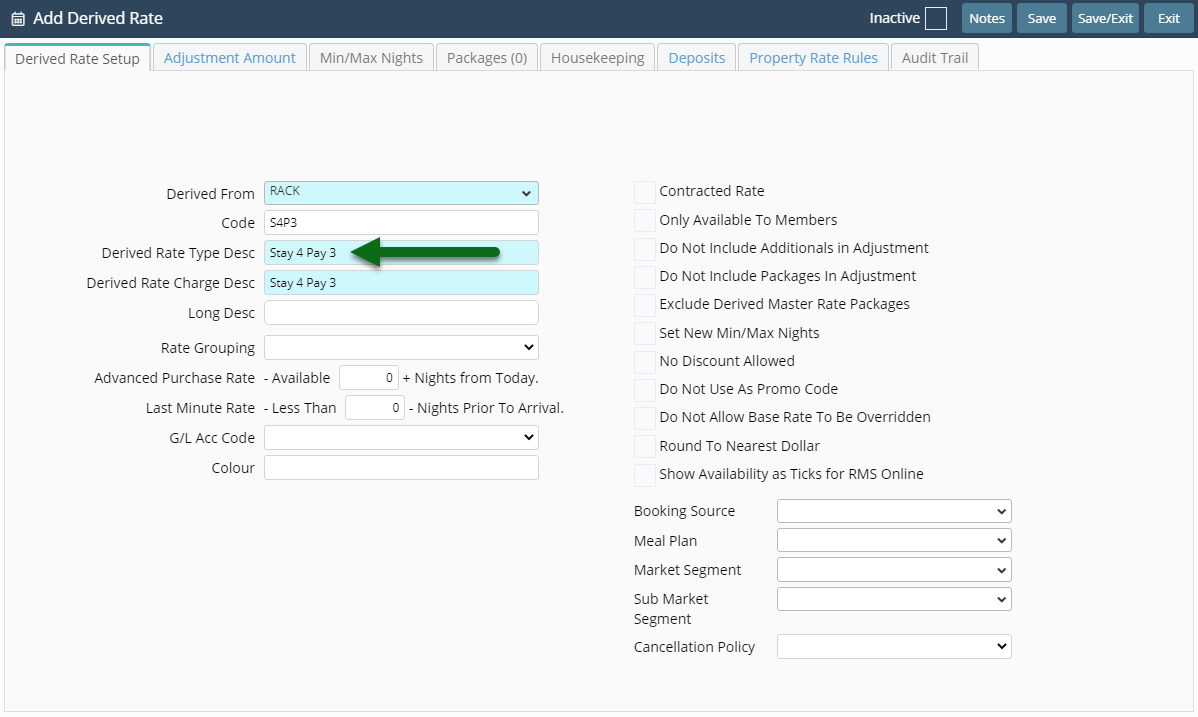Open the Housekeeping tab
This screenshot has height=717, width=1198.
click(x=597, y=58)
